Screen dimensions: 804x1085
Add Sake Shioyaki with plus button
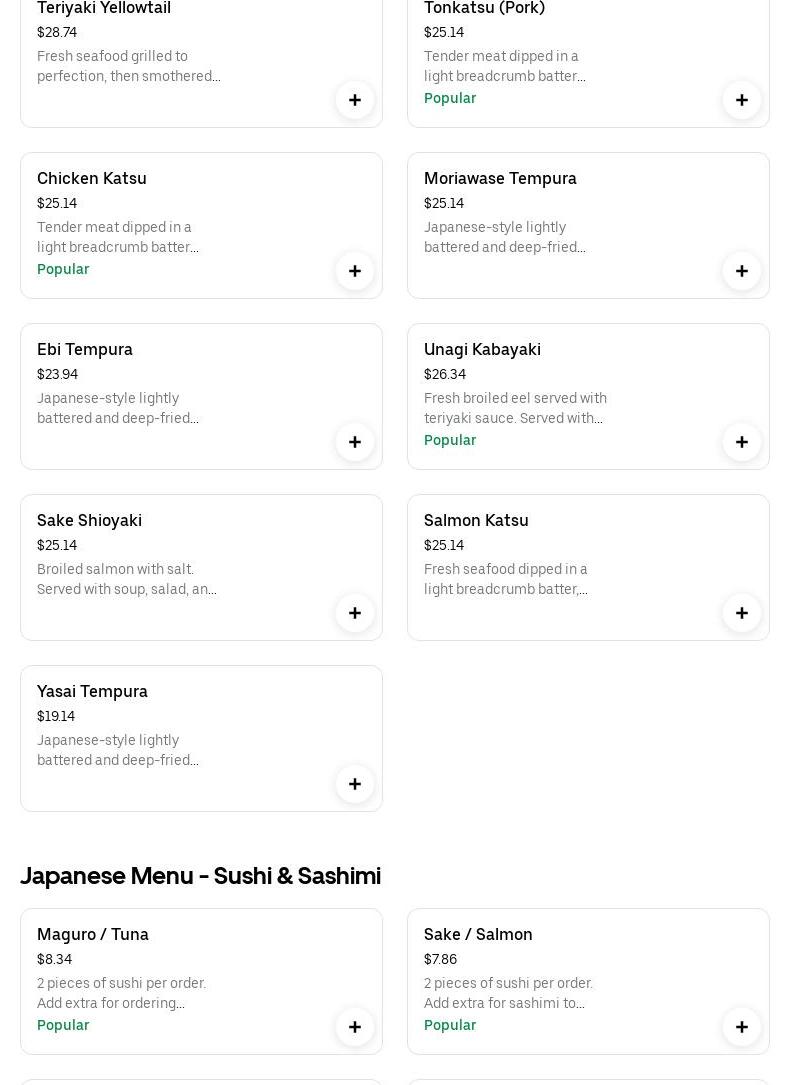pyautogui.click(x=355, y=613)
